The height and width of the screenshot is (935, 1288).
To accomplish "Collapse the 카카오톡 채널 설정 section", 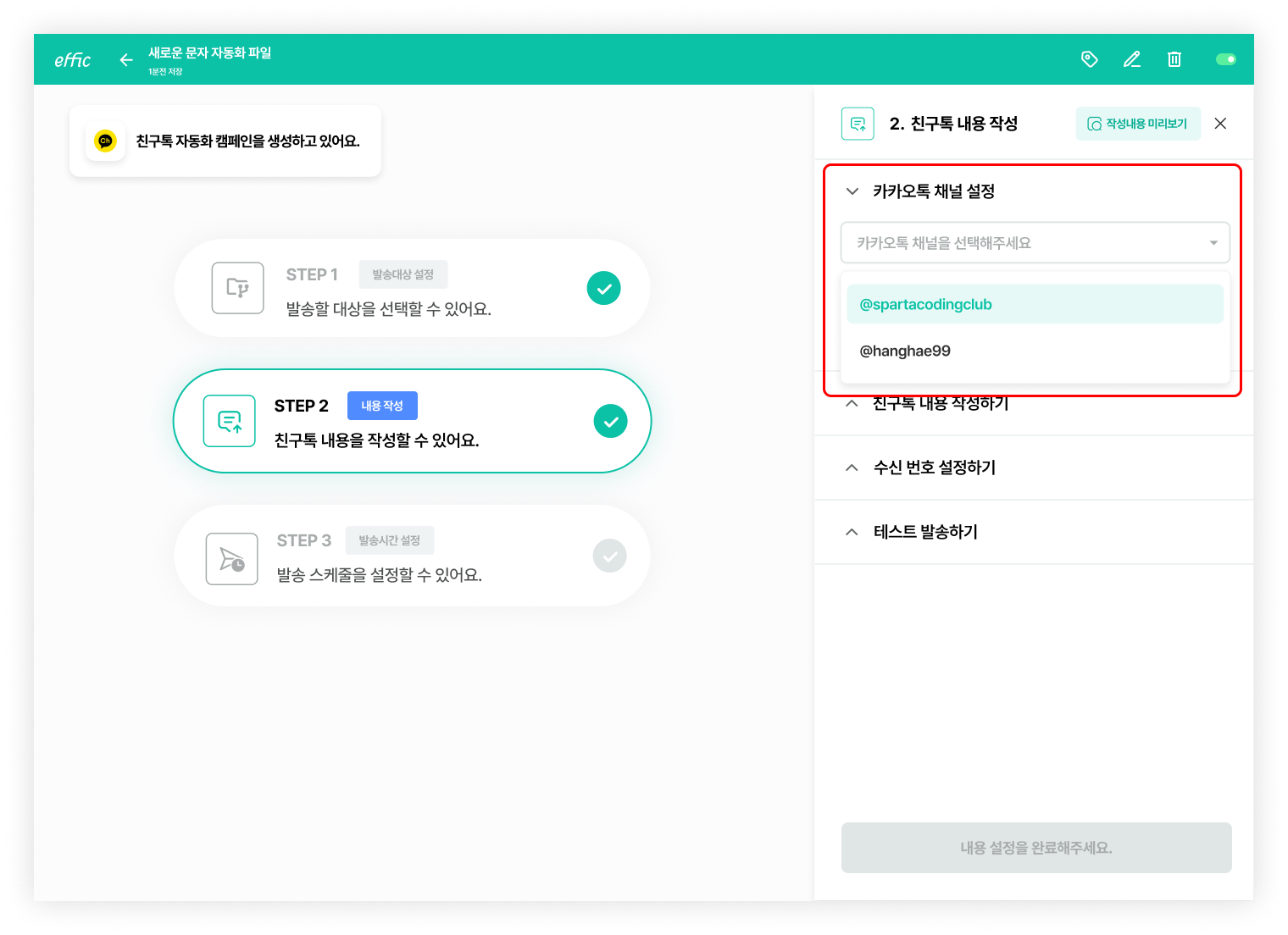I will [x=852, y=191].
